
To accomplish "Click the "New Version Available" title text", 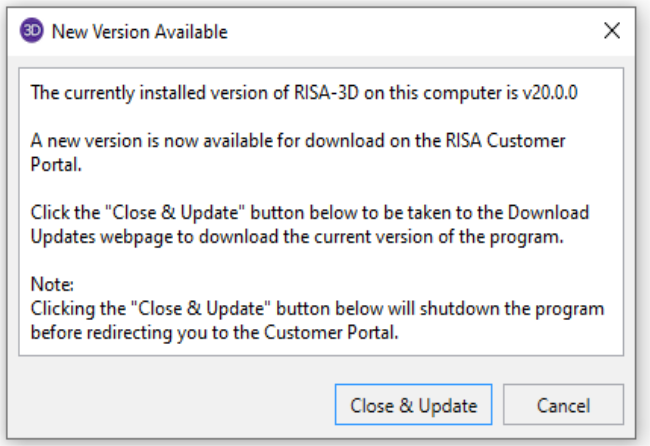I will [x=140, y=32].
